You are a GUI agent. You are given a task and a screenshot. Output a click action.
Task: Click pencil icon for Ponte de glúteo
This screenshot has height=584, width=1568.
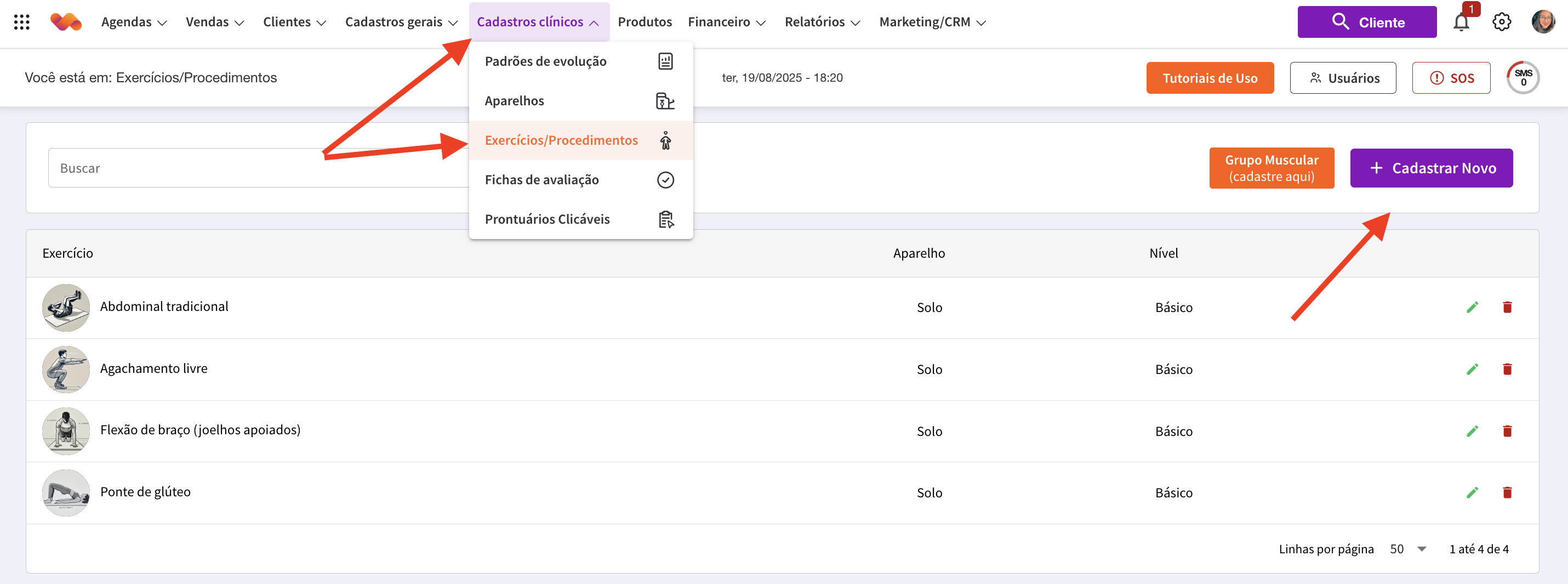1472,492
